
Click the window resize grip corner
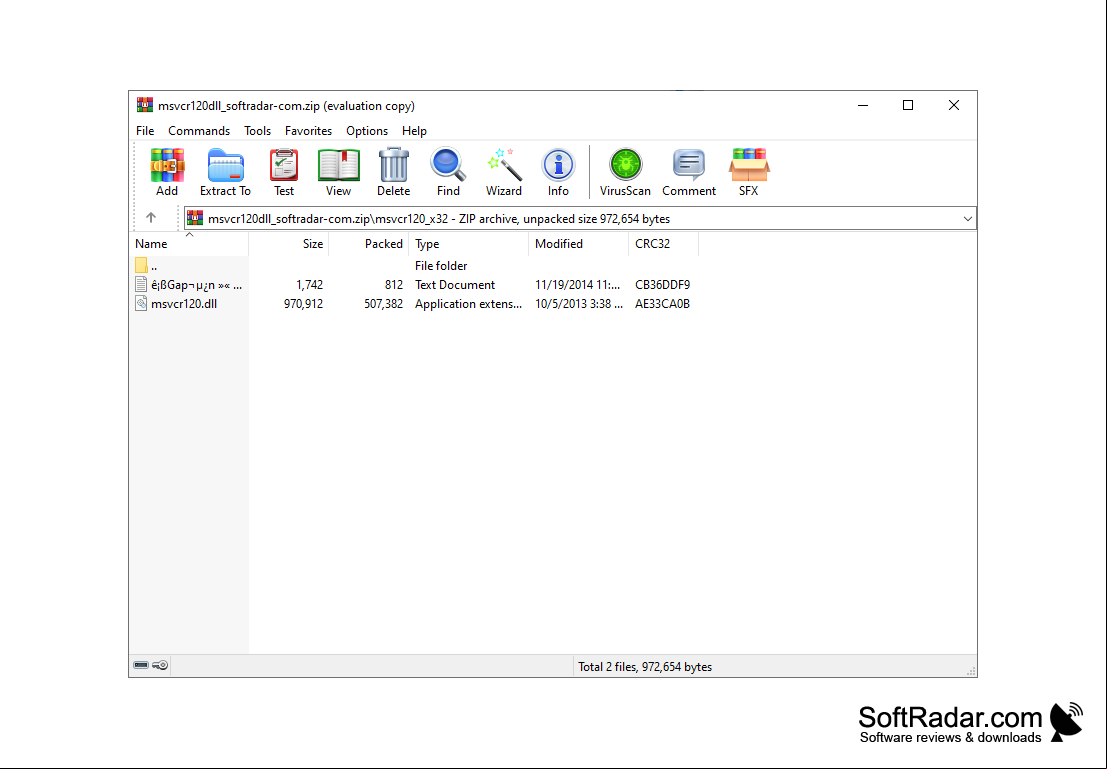[971, 670]
